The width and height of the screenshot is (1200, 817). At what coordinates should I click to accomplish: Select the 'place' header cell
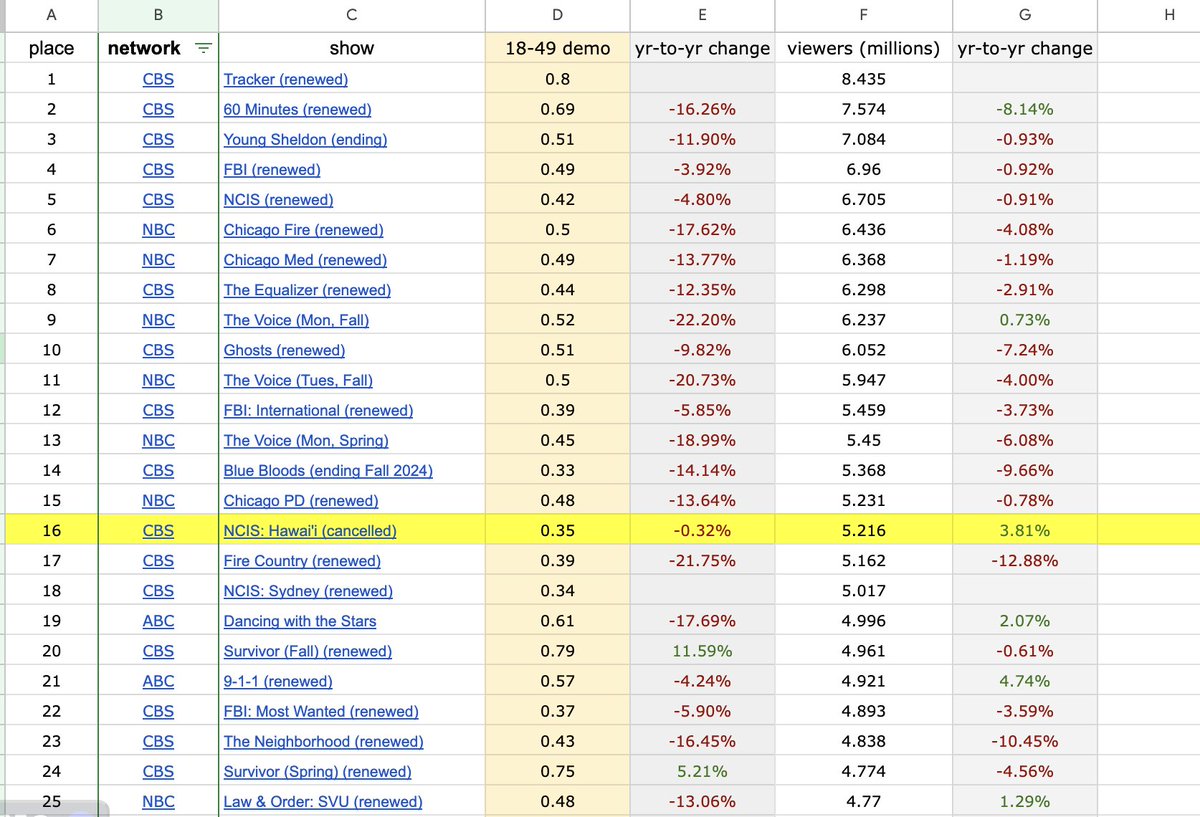[x=50, y=48]
